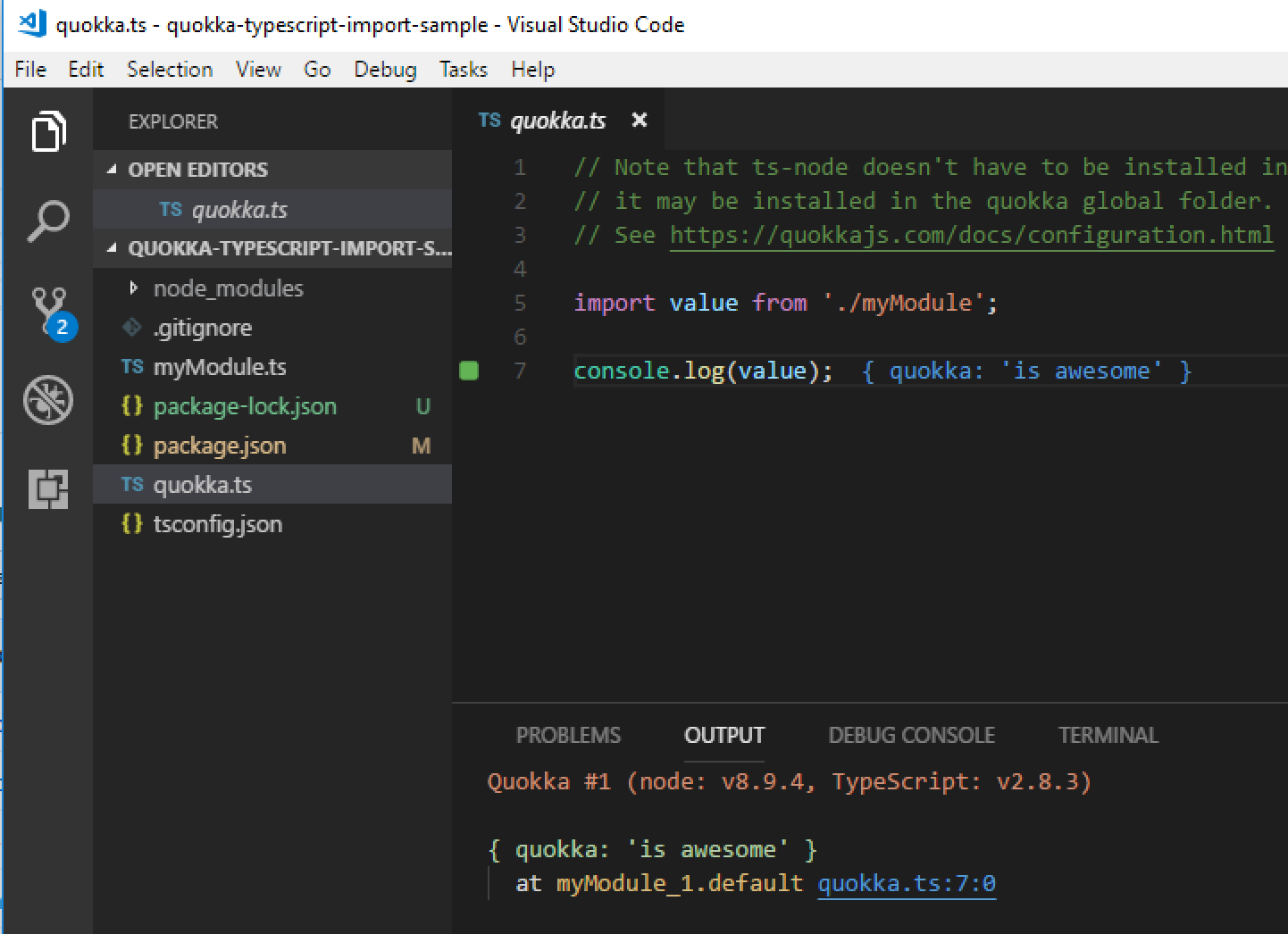
Task: Open Source Control showing 2 pending changes
Action: pos(48,308)
